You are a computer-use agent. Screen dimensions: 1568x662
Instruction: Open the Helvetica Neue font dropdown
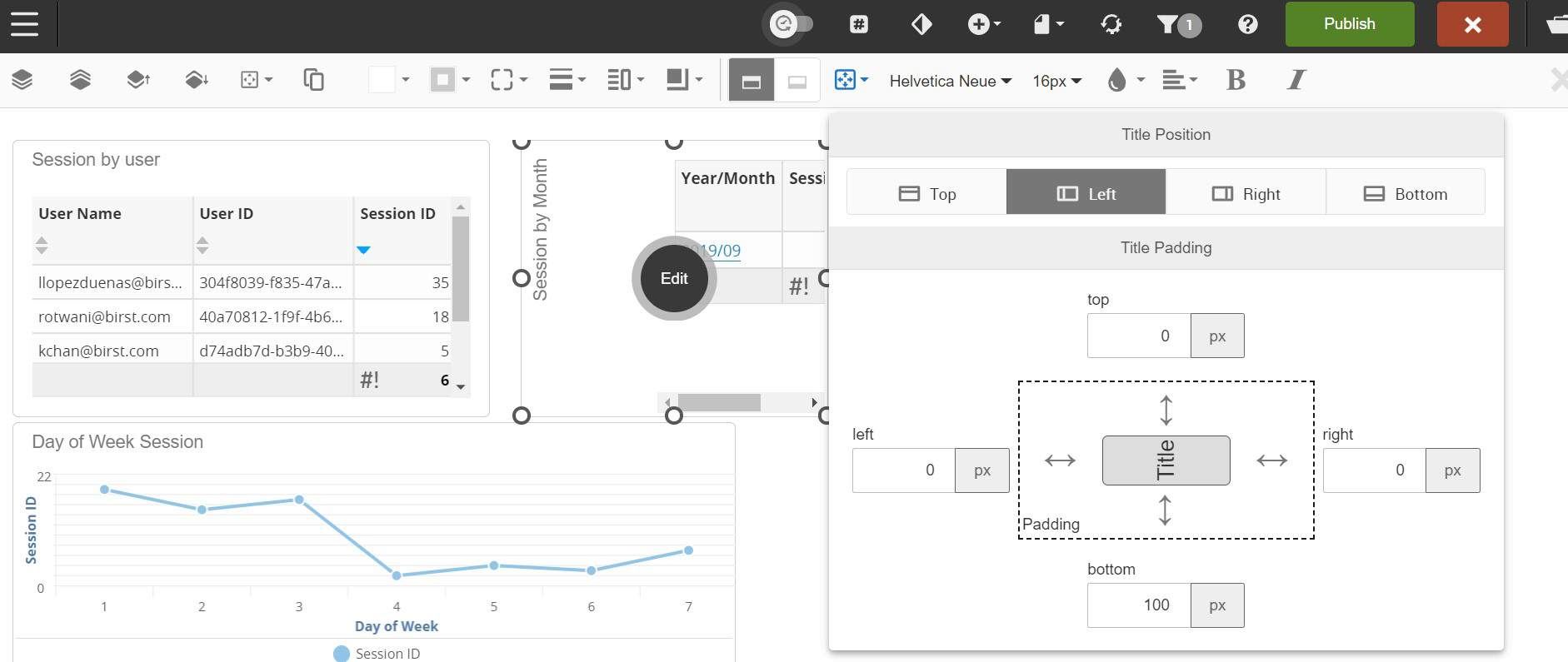950,81
